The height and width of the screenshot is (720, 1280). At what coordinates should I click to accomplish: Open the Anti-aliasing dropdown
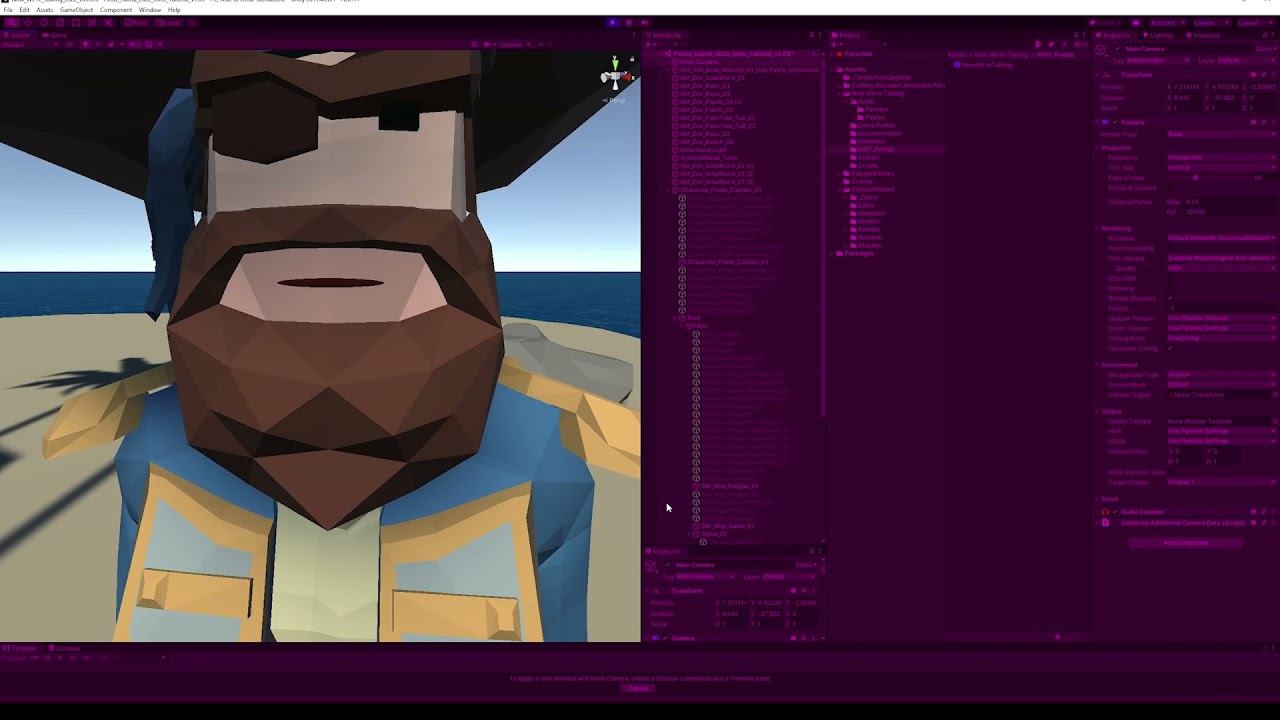click(1221, 258)
